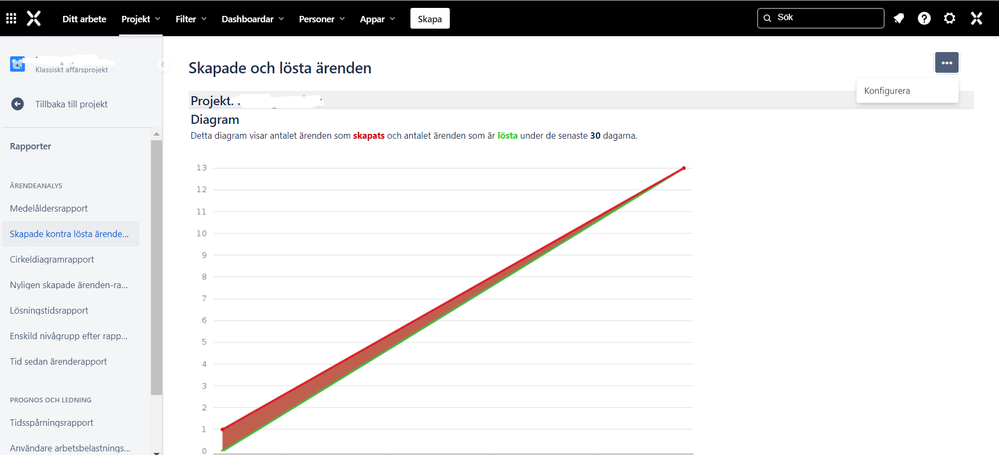Open Tidsspårningsrapport report
999x455 pixels.
(x=52, y=422)
